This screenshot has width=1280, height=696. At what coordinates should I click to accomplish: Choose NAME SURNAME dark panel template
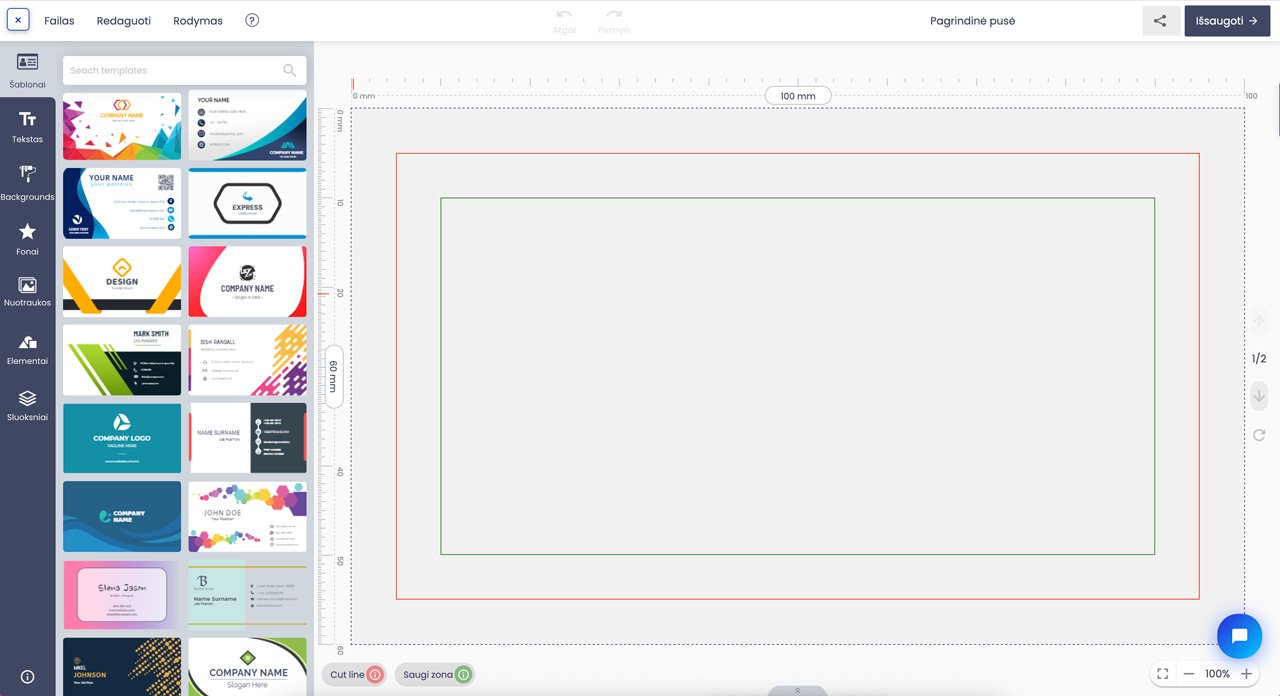(247, 438)
